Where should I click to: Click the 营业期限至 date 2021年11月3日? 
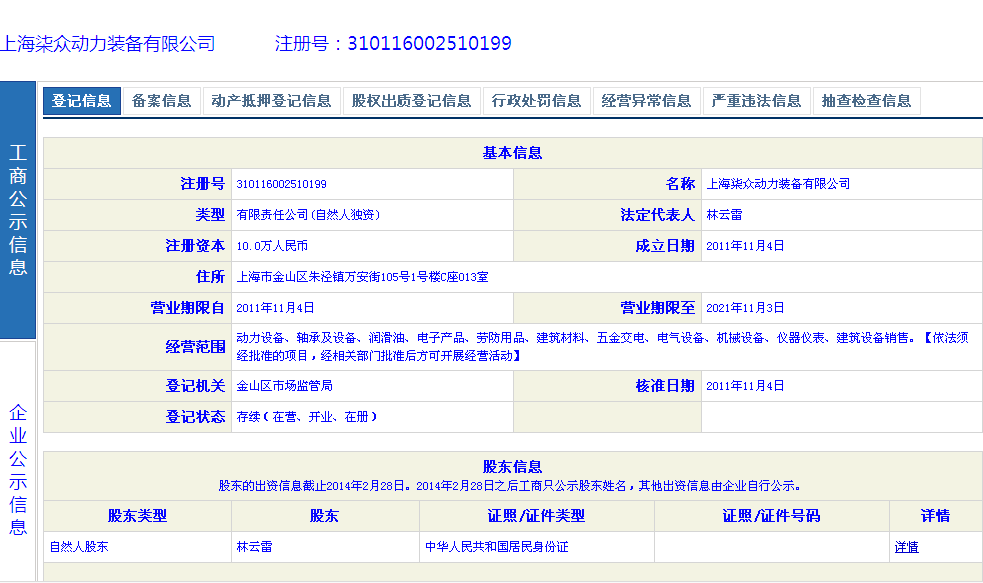coord(745,308)
